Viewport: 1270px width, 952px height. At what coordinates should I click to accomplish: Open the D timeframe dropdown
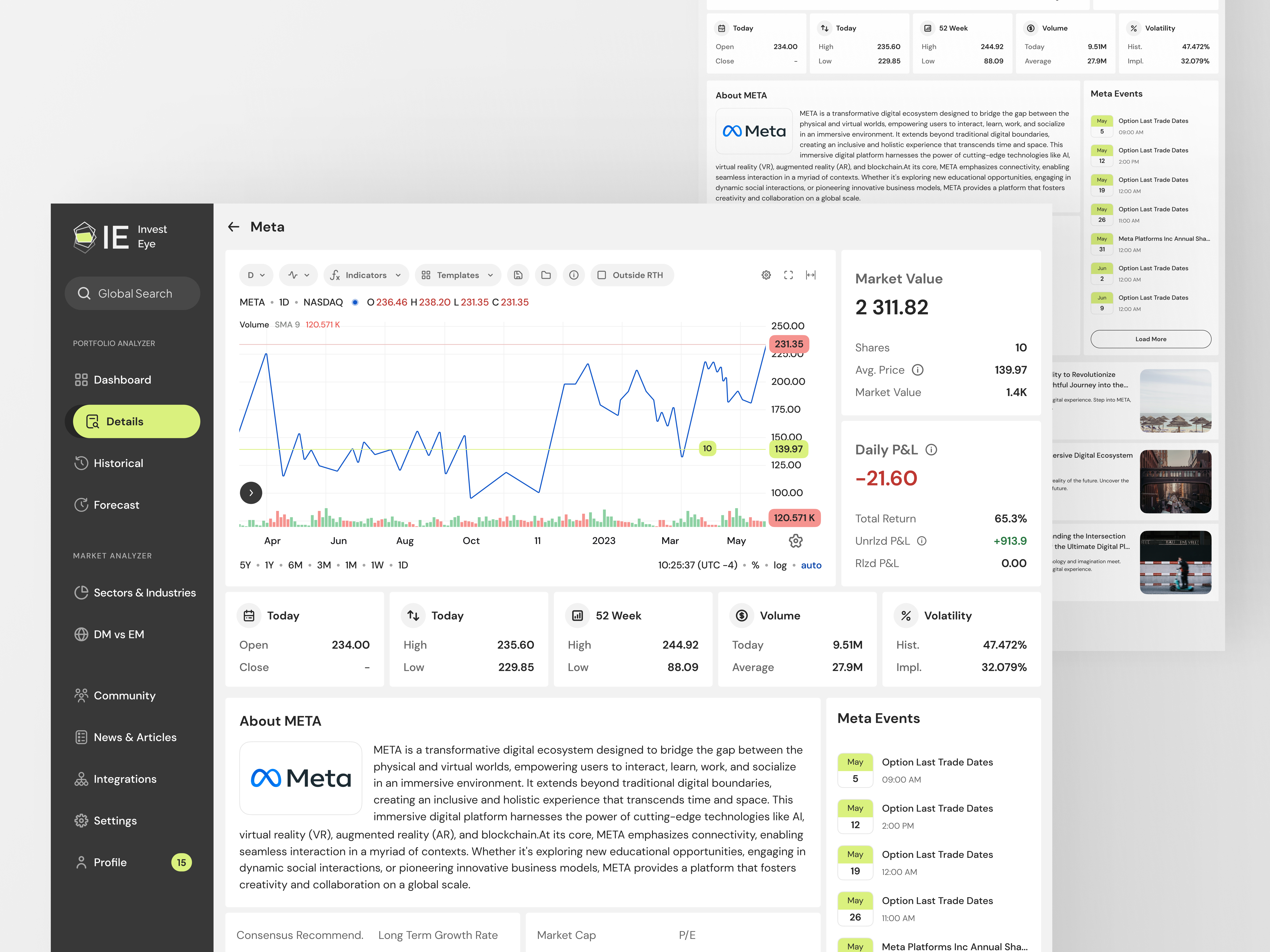(x=256, y=275)
